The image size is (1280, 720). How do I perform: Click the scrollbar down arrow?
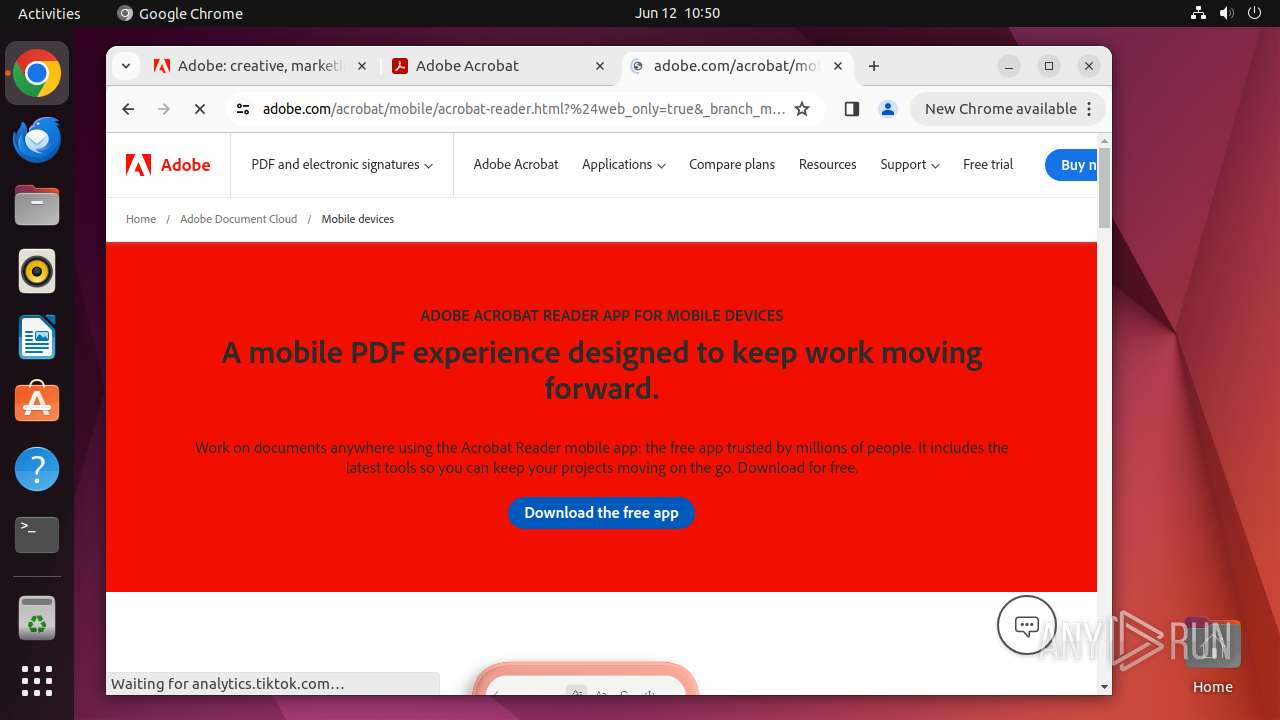1104,687
